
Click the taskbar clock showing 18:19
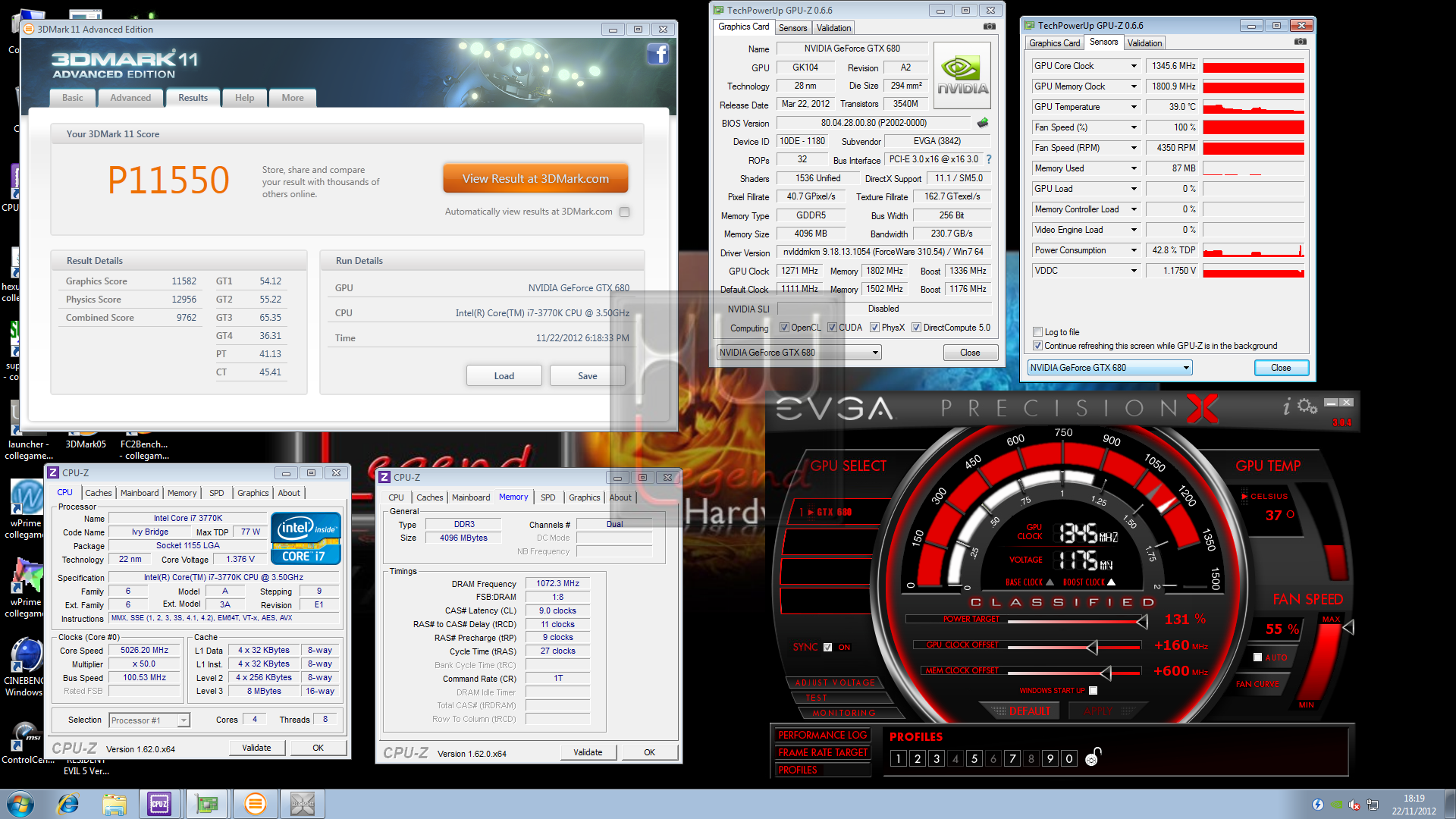click(1414, 799)
